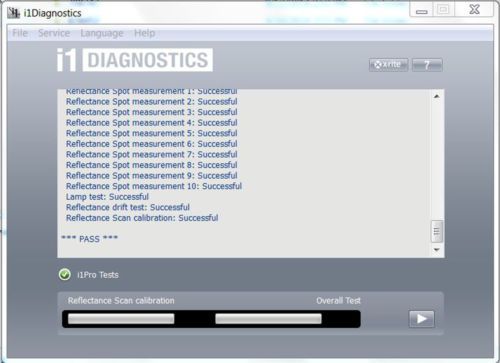
Task: Start the test with the play button
Action: 422,319
